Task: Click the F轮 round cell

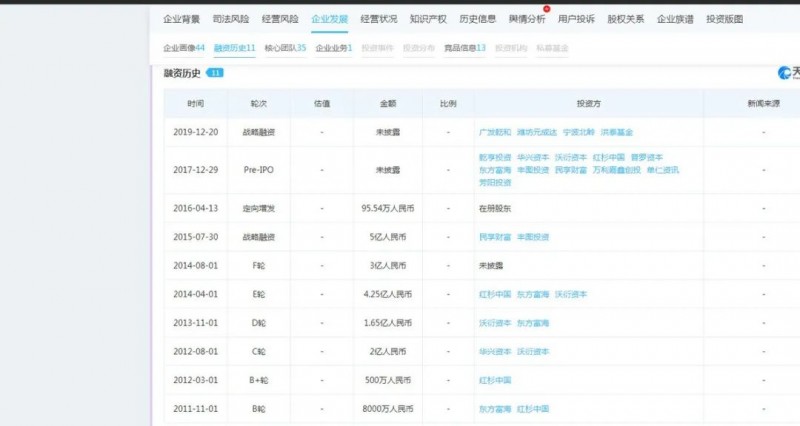Action: pos(259,266)
